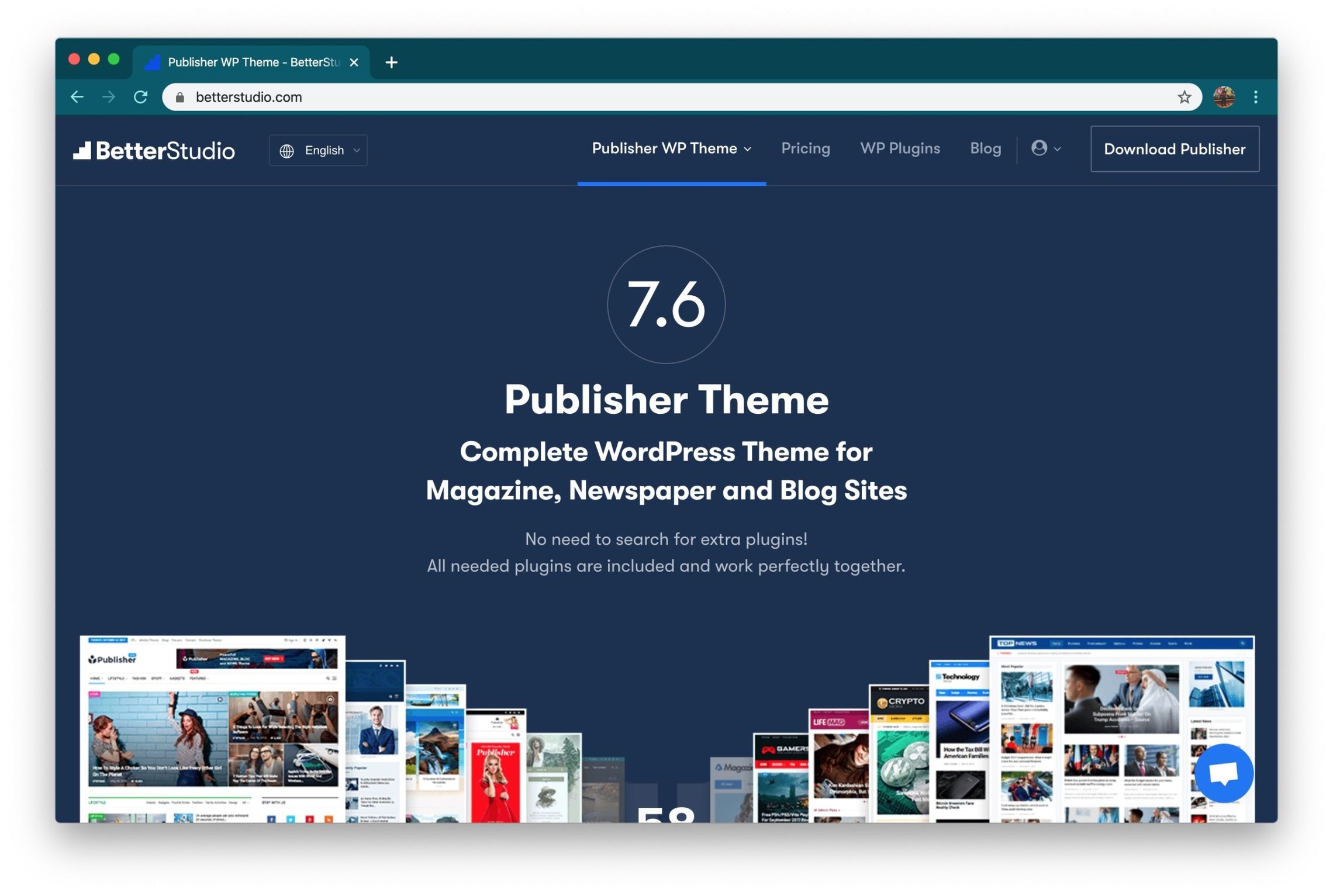Open the English language dropdown
Image resolution: width=1333 pixels, height=896 pixels.
point(318,150)
